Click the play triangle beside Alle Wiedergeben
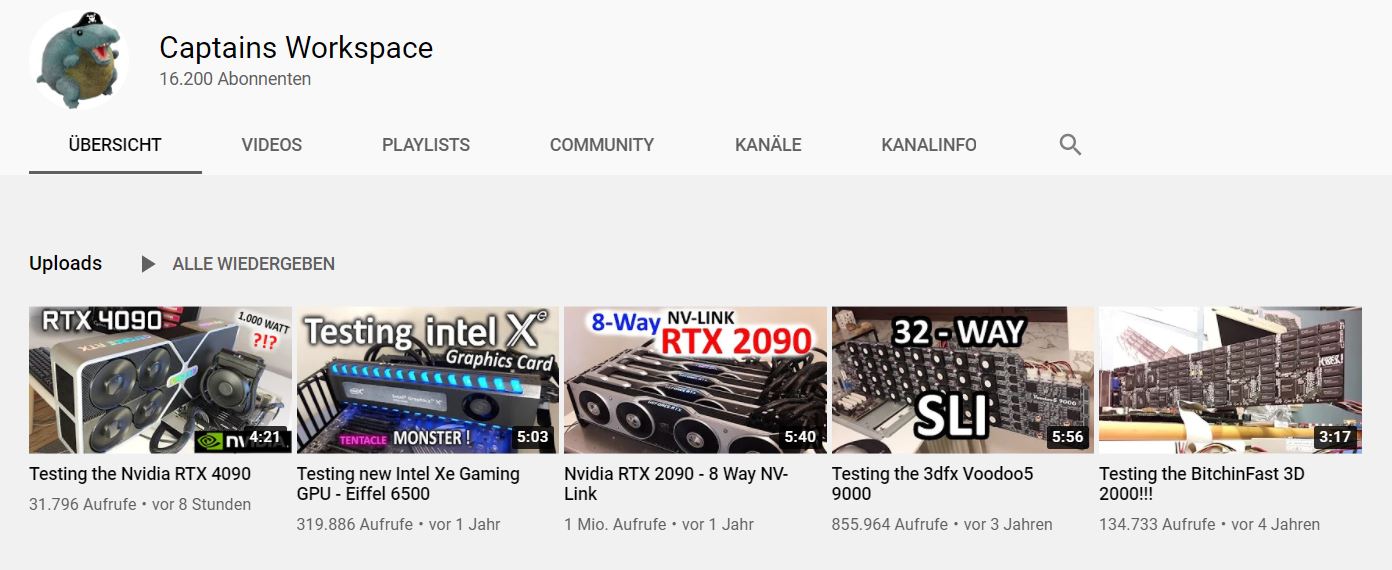The width and height of the screenshot is (1392, 570). coord(148,264)
